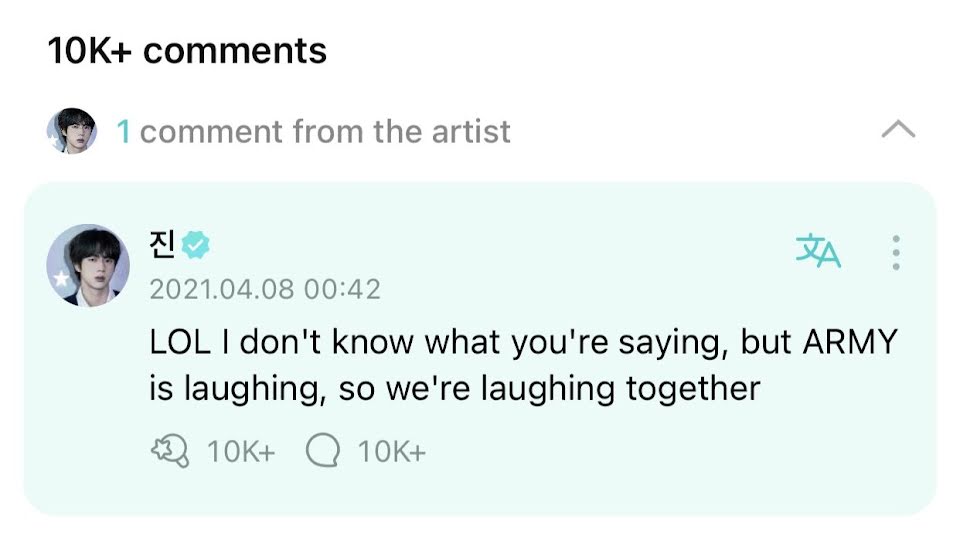Tap the reply speech bubble icon
Screen dimensions: 960x540
pyautogui.click(x=322, y=452)
